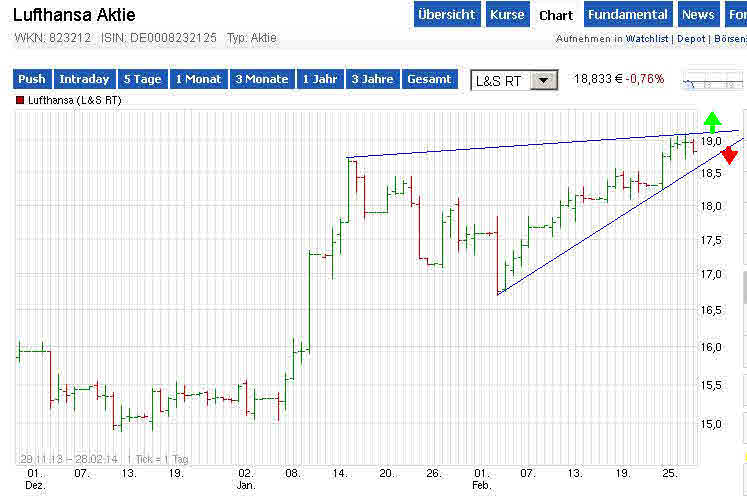This screenshot has height=499, width=747.
Task: Go to the News tab
Action: (x=697, y=14)
